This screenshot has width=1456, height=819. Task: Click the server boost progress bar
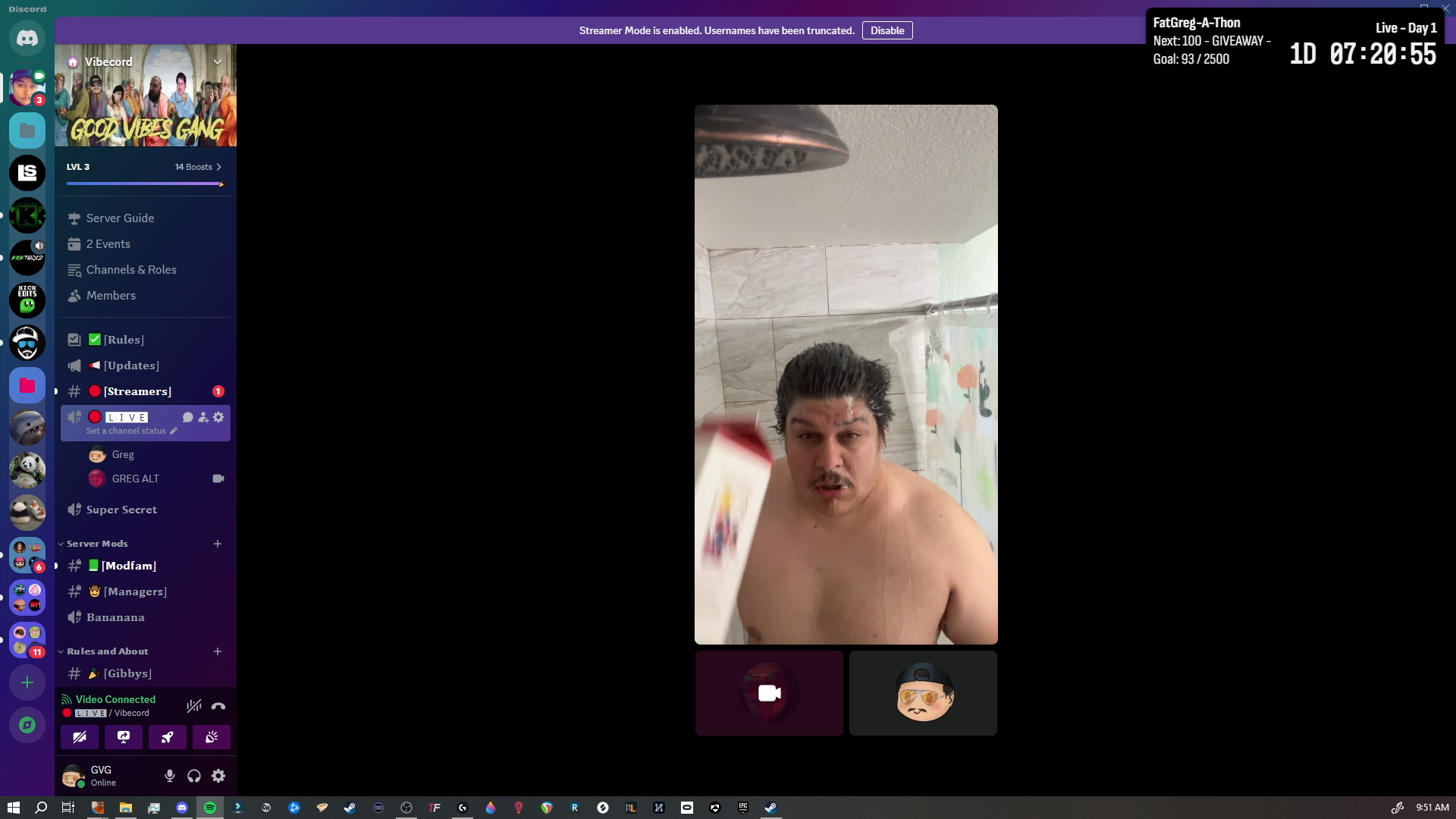coord(146,184)
